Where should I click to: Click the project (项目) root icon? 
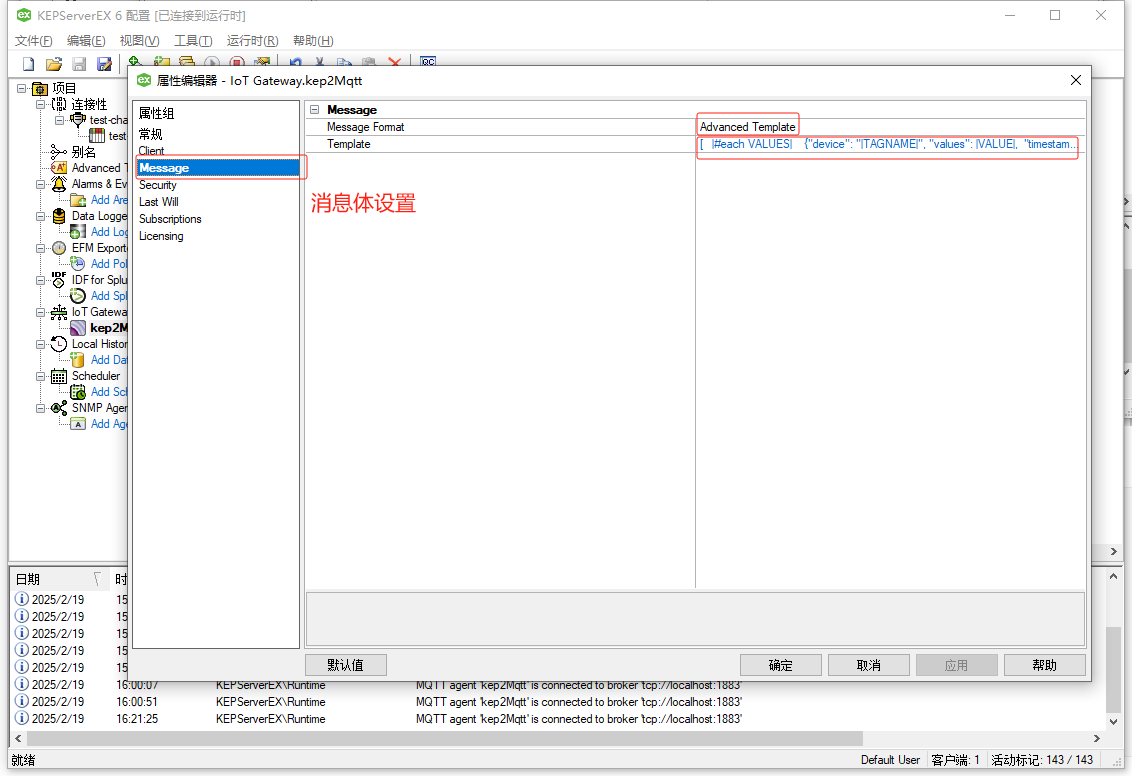click(40, 88)
